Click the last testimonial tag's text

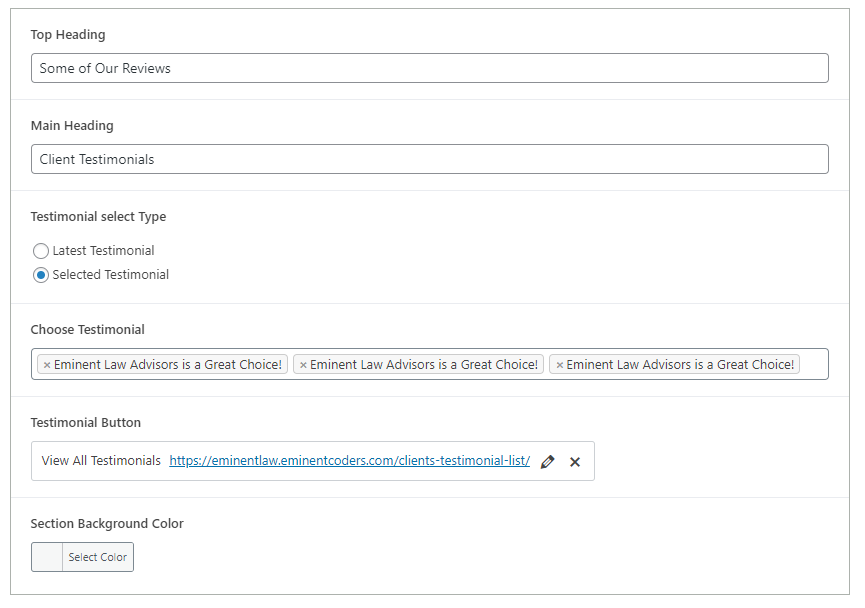680,365
